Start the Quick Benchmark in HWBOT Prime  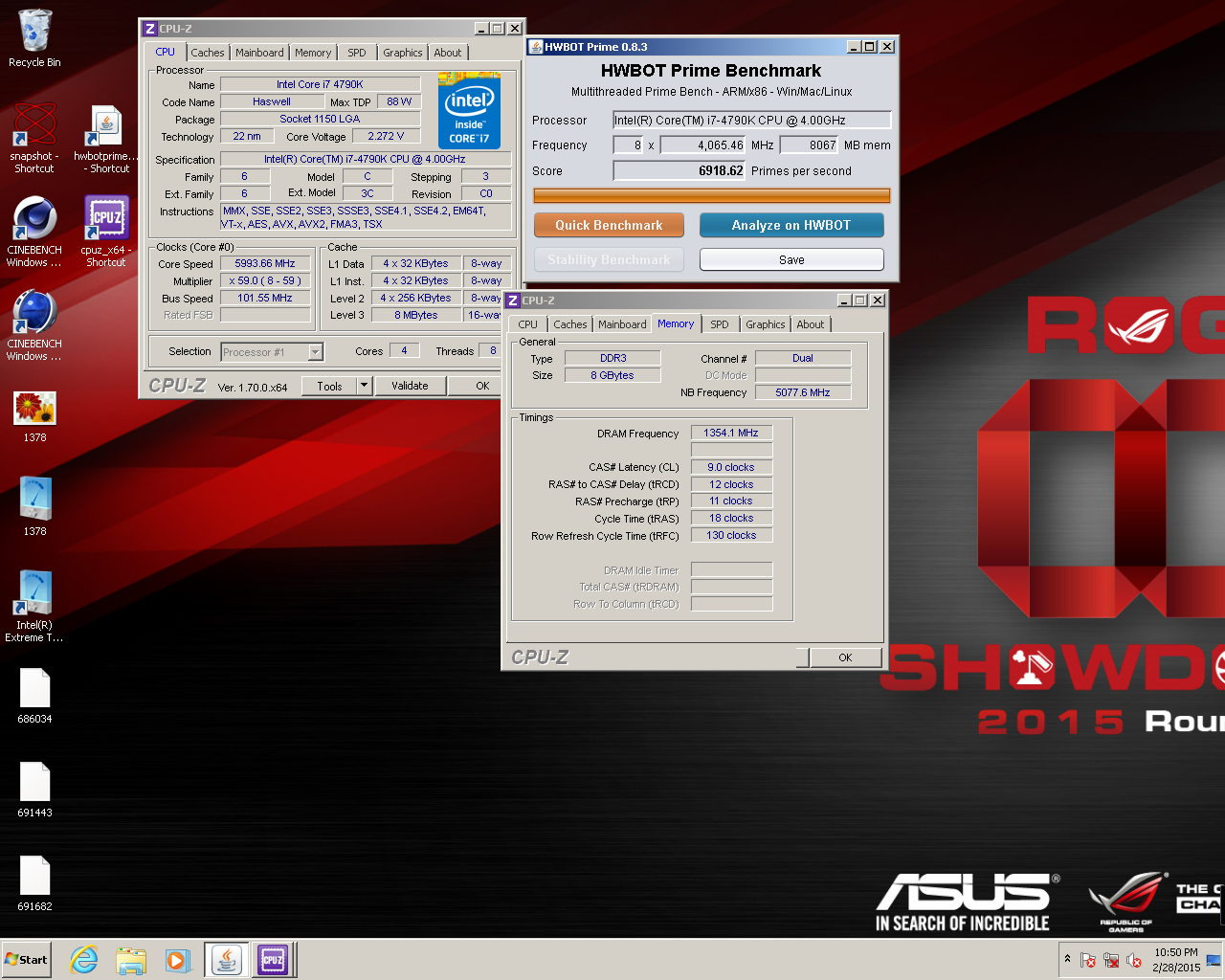(609, 225)
